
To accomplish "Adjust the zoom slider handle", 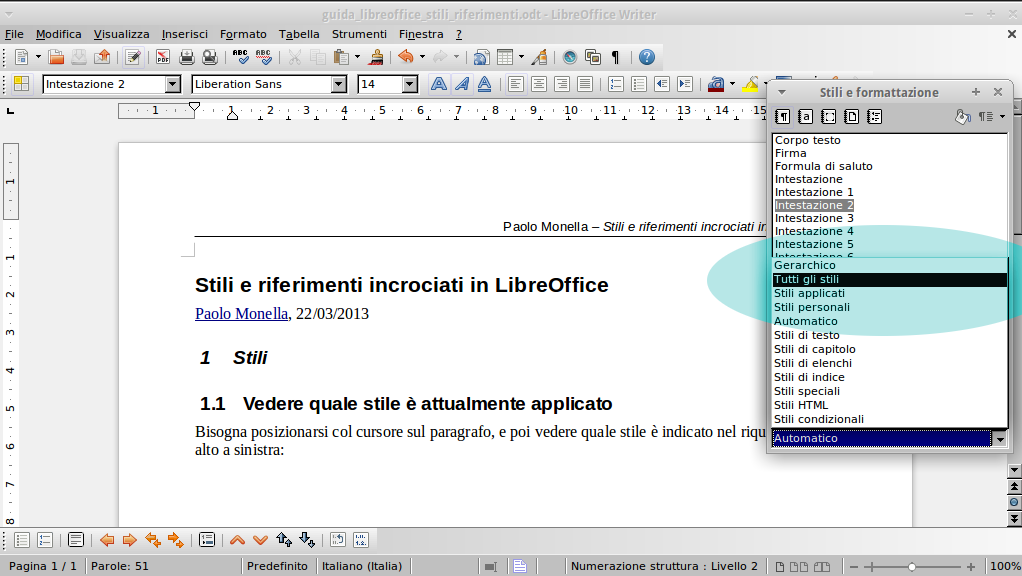I will click(912, 567).
